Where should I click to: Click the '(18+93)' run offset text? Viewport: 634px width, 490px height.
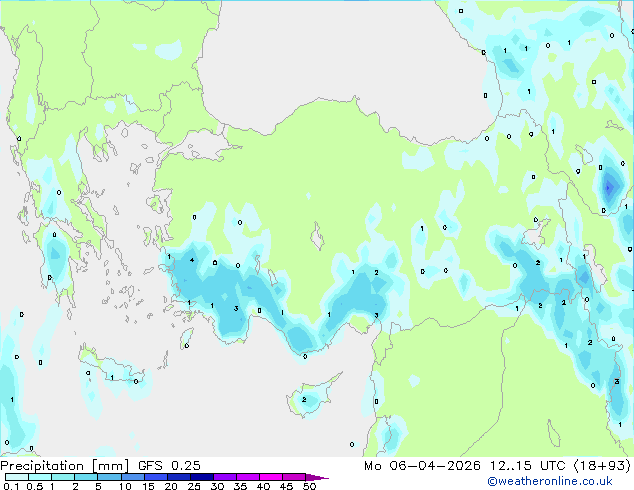[602, 466]
